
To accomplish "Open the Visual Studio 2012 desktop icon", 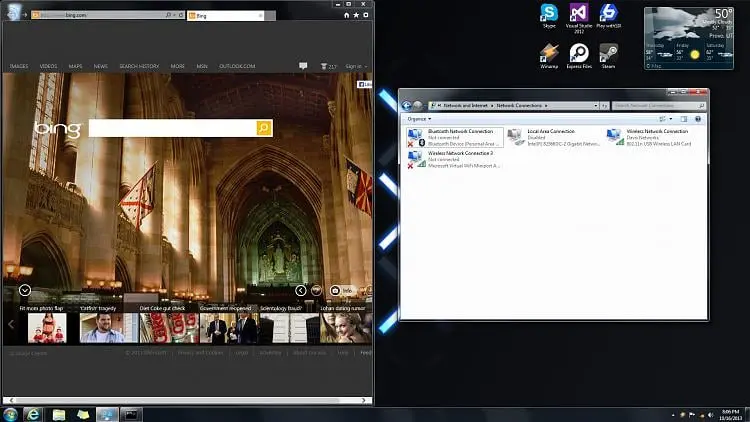I will click(579, 18).
